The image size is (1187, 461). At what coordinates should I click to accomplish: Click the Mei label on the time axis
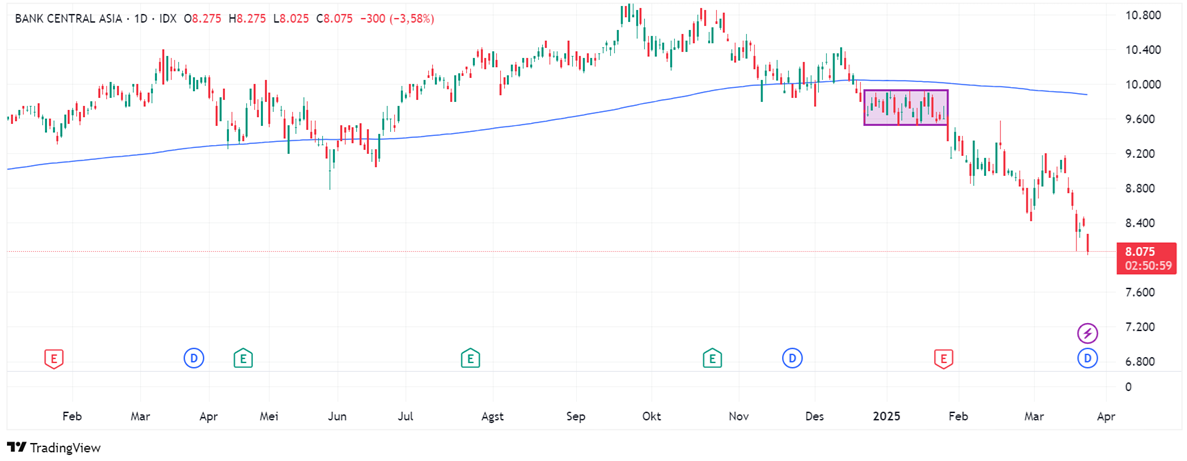tap(270, 416)
